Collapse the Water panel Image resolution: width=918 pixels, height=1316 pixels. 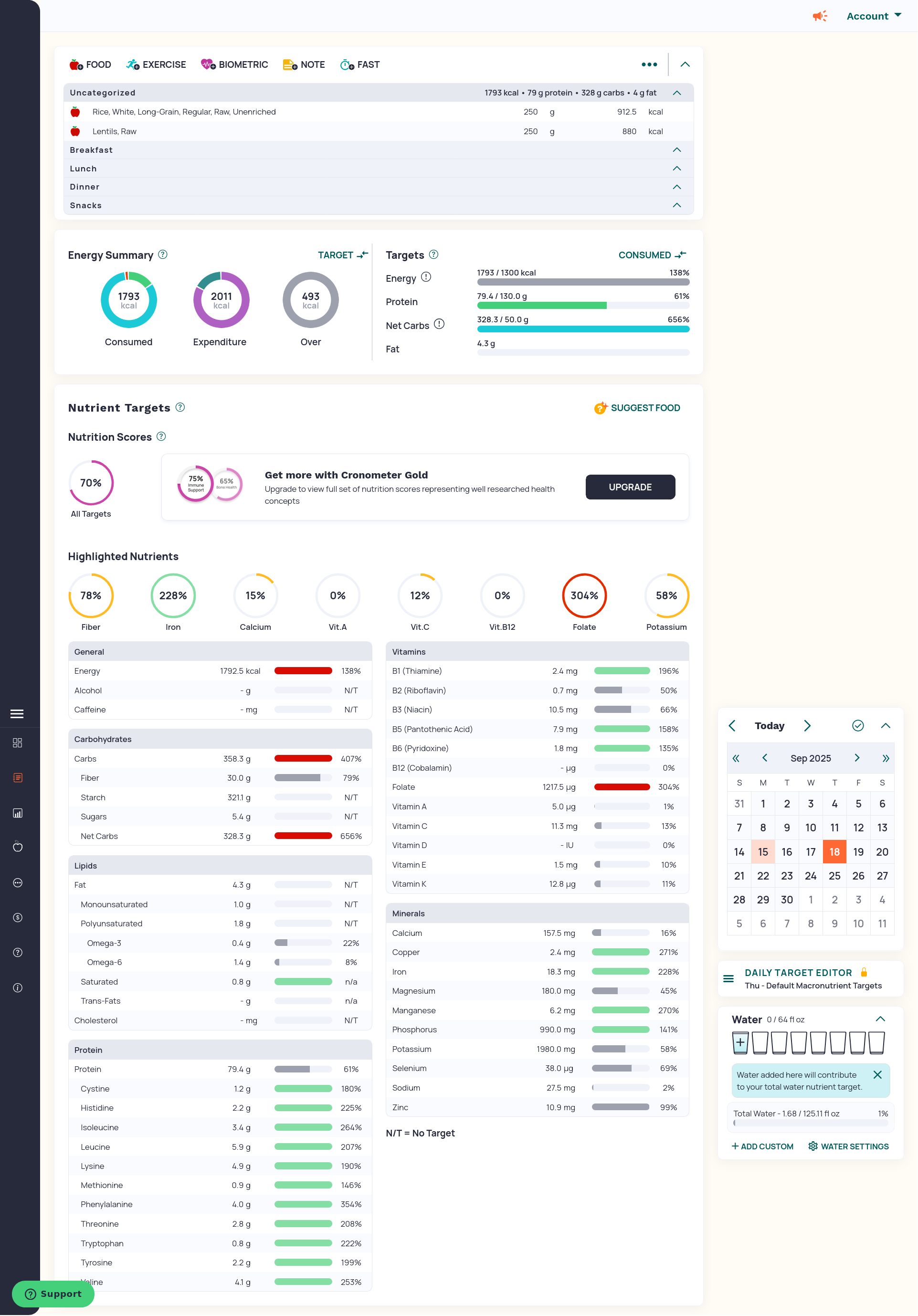tap(881, 1019)
